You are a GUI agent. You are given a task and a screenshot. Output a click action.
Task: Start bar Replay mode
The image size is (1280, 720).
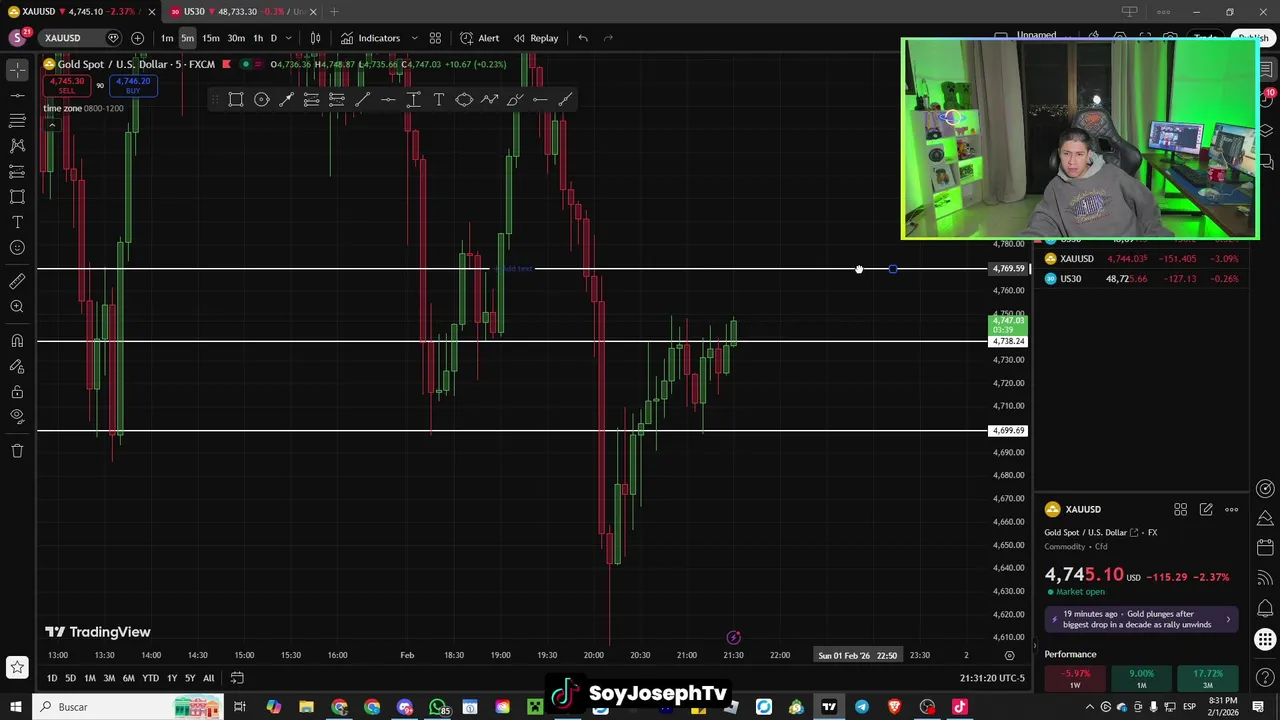[x=535, y=38]
